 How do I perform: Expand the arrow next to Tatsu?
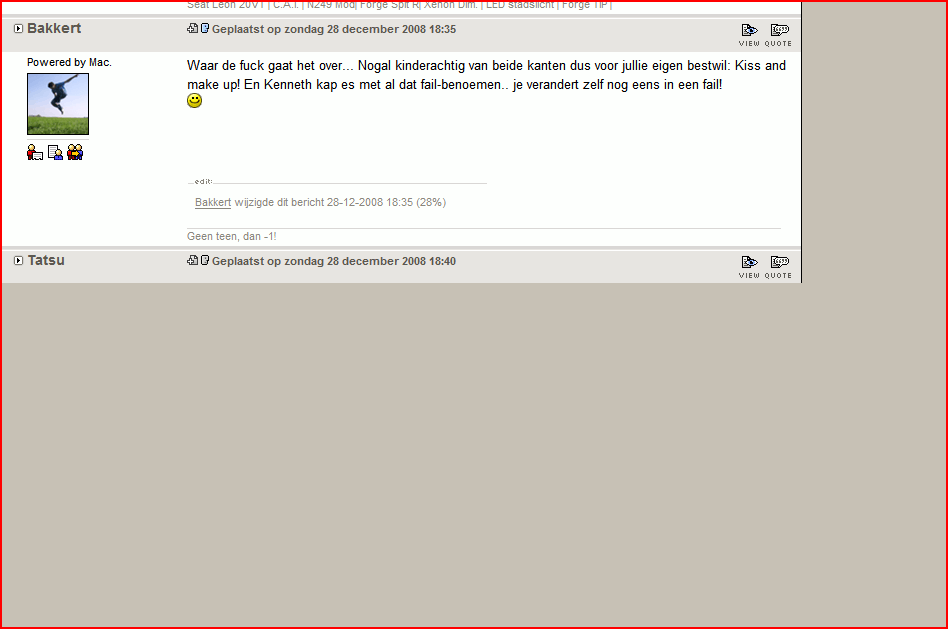(x=18, y=261)
